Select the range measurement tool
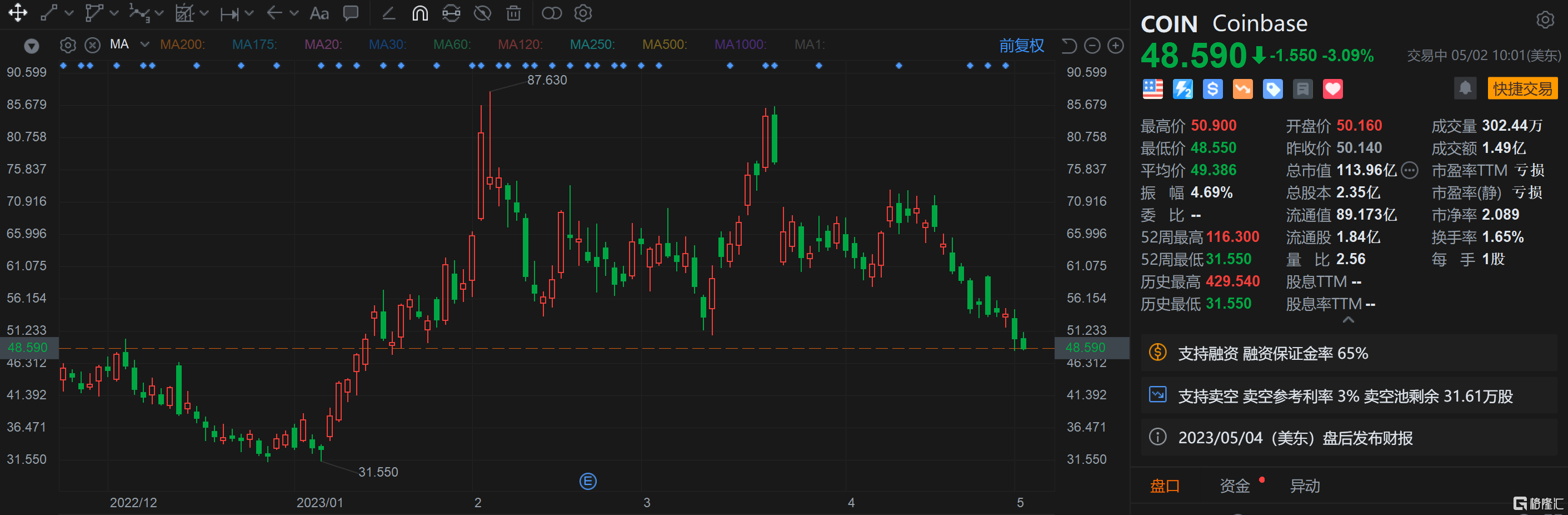The width and height of the screenshot is (1568, 515). point(229,13)
